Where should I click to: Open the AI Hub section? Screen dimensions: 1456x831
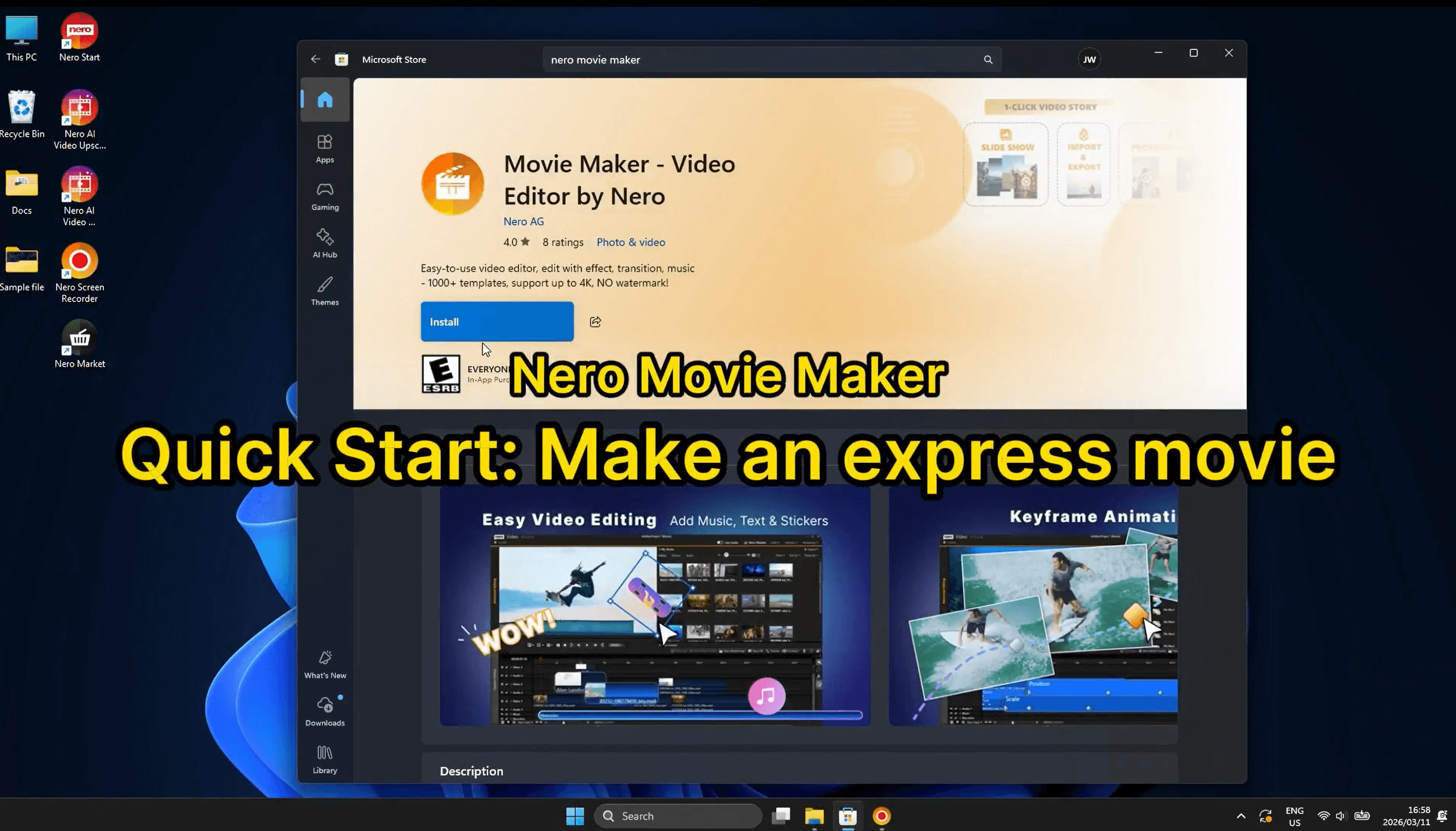point(325,243)
